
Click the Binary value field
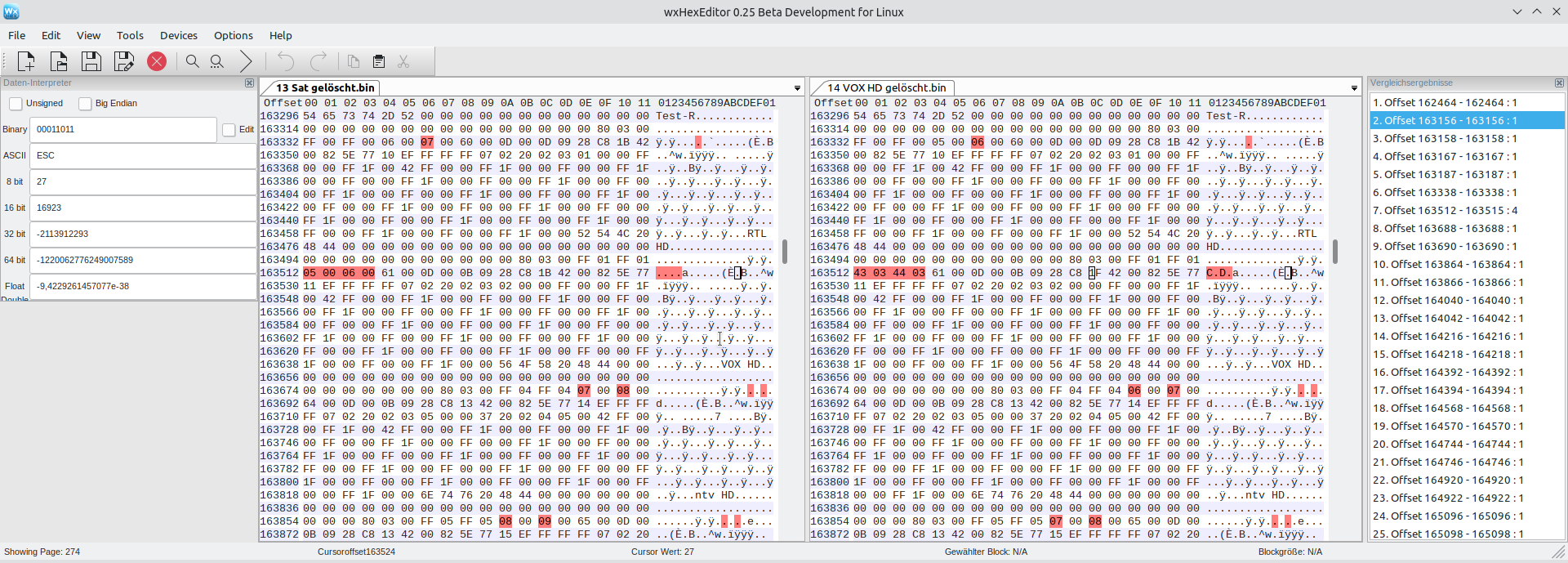coord(123,129)
